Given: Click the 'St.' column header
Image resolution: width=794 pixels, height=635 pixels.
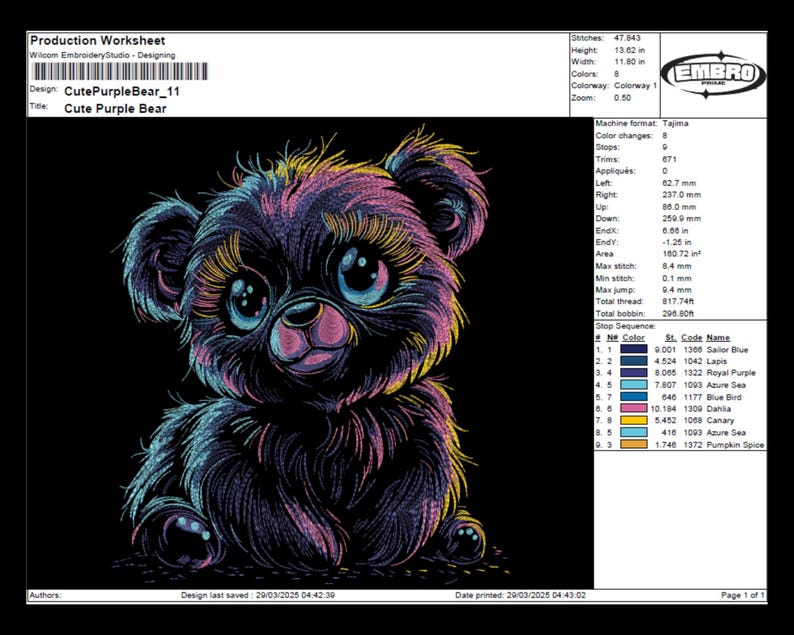Looking at the screenshot, I should coord(670,337).
